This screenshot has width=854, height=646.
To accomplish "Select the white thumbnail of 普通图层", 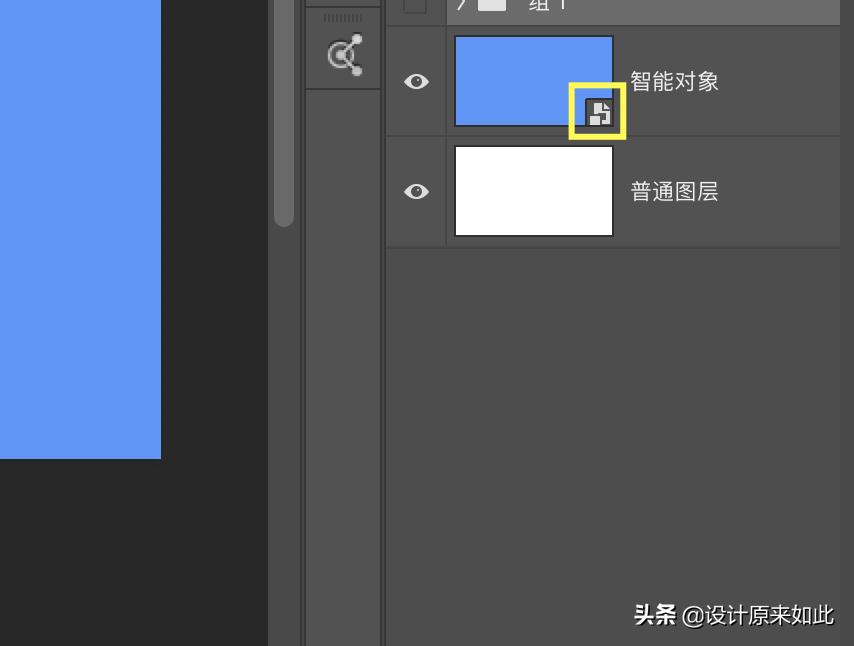I will (533, 190).
